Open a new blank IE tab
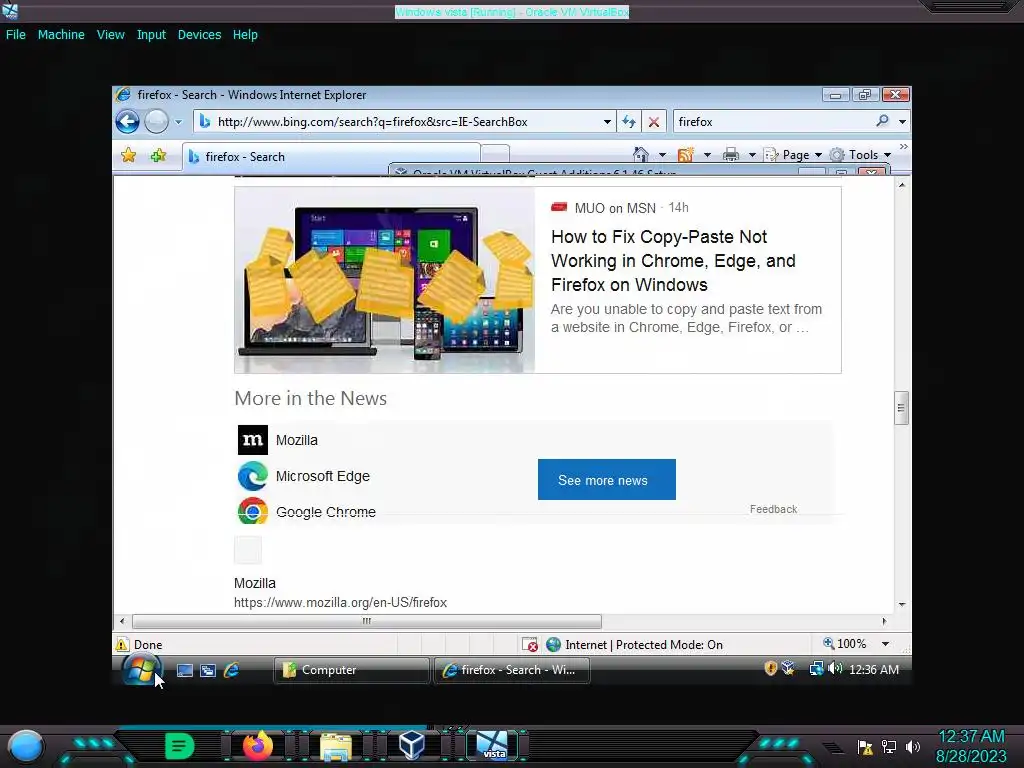 (495, 154)
